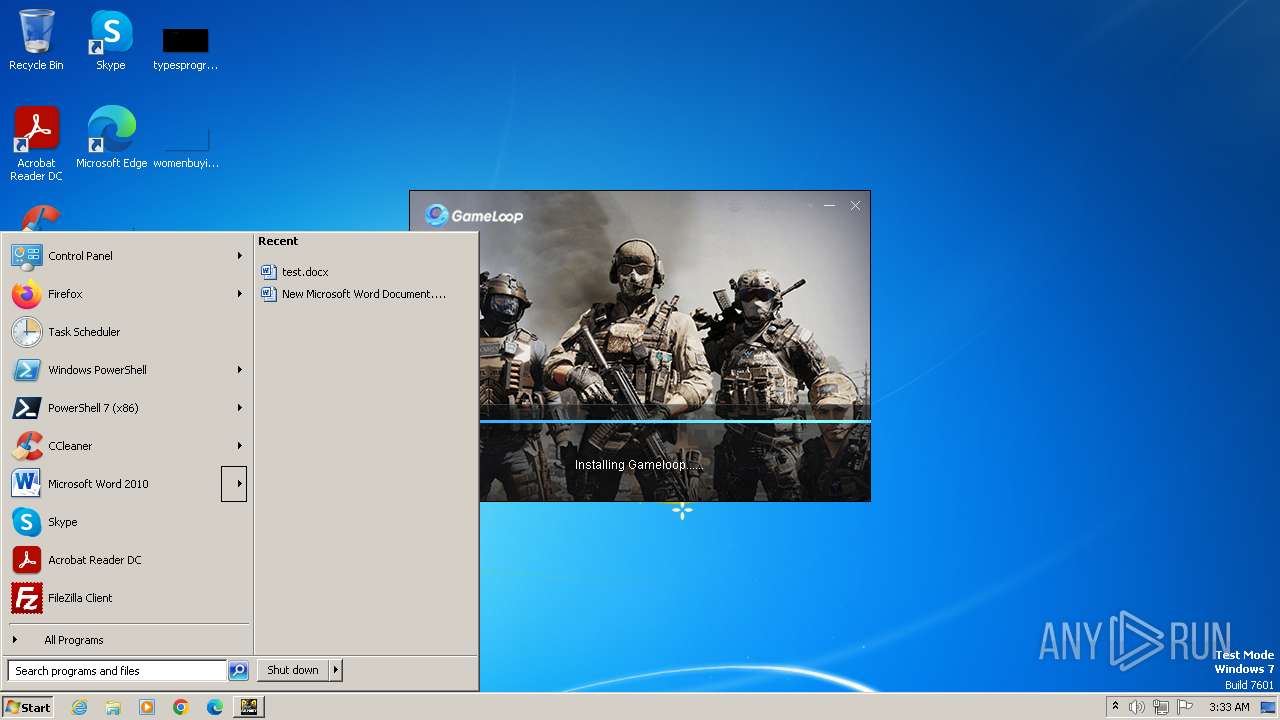Expand Microsoft Word 2010 jump list arrow
This screenshot has width=1280, height=720.
234,484
